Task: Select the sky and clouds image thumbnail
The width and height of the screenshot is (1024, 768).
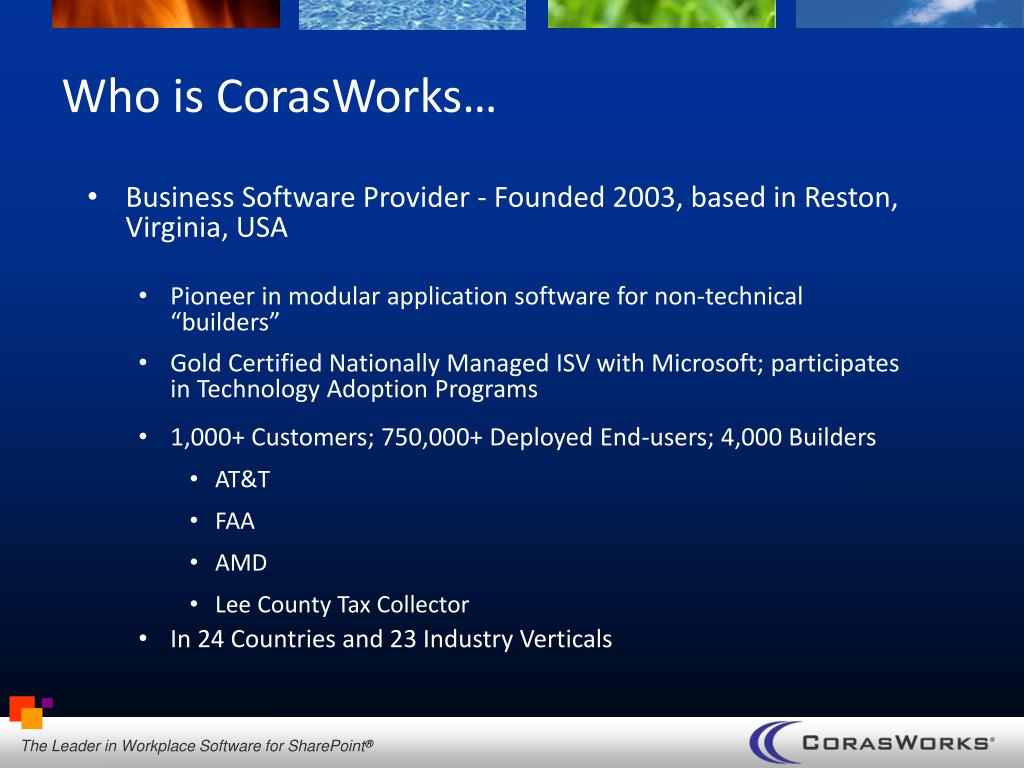Action: point(910,14)
